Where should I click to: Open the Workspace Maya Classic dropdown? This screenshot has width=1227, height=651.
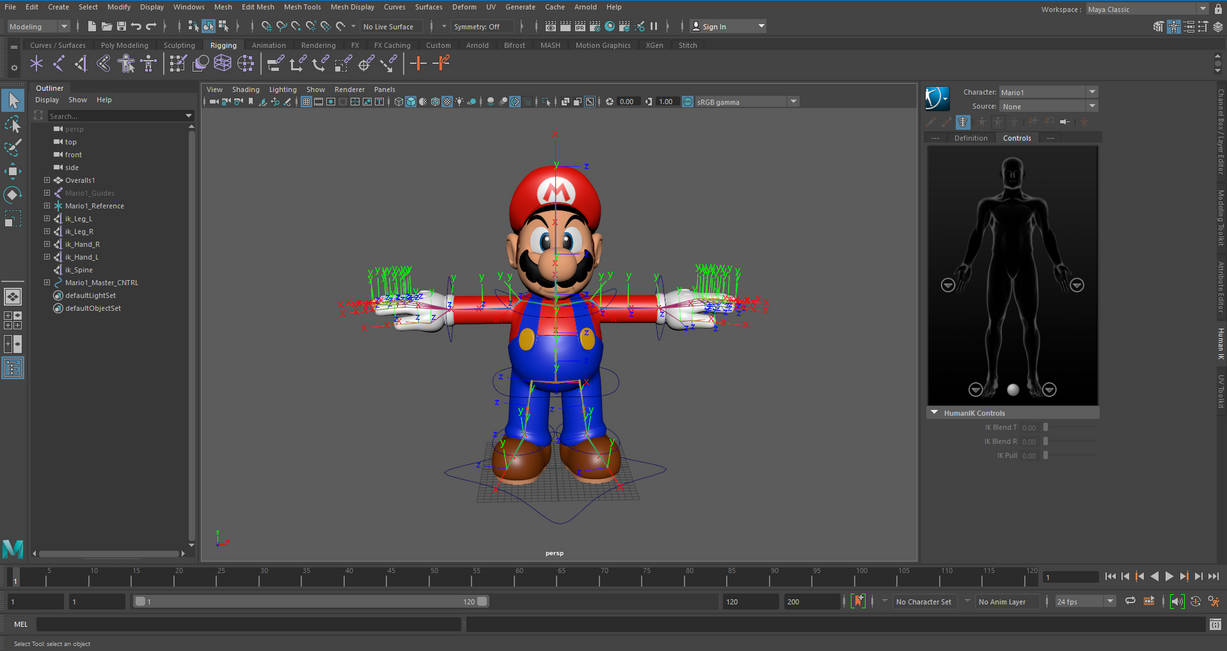click(x=1147, y=9)
